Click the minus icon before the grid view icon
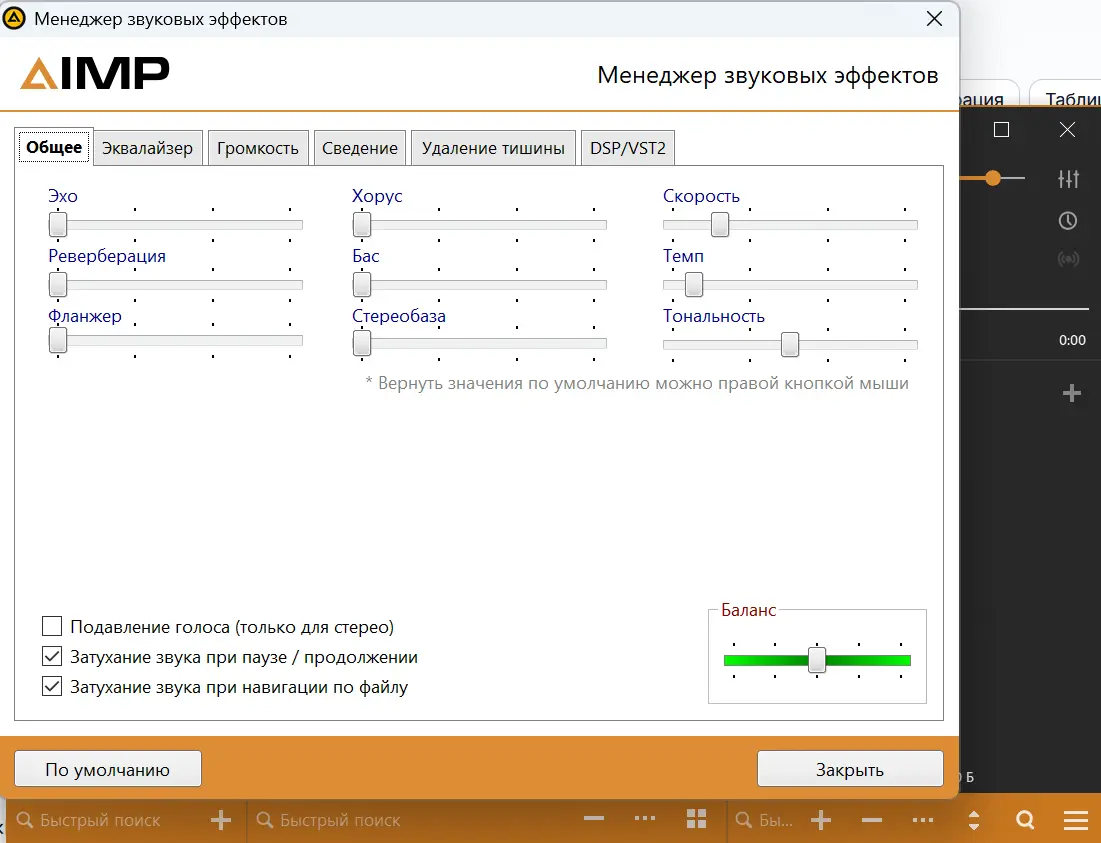This screenshot has width=1101, height=843. coord(594,818)
